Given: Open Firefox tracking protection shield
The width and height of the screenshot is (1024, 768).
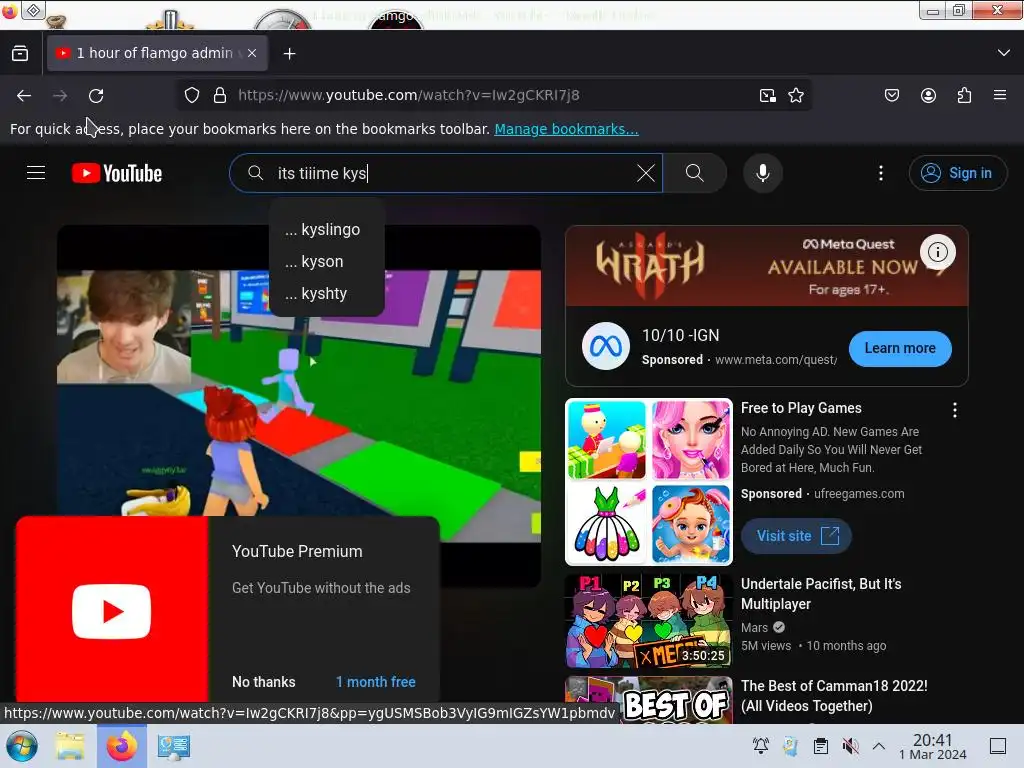Looking at the screenshot, I should (191, 95).
